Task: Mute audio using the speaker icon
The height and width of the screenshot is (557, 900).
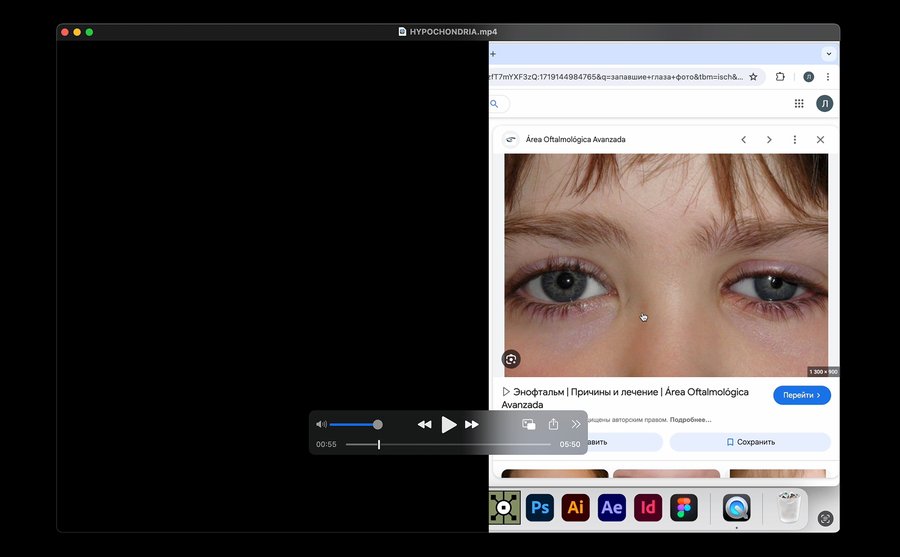Action: (x=321, y=425)
